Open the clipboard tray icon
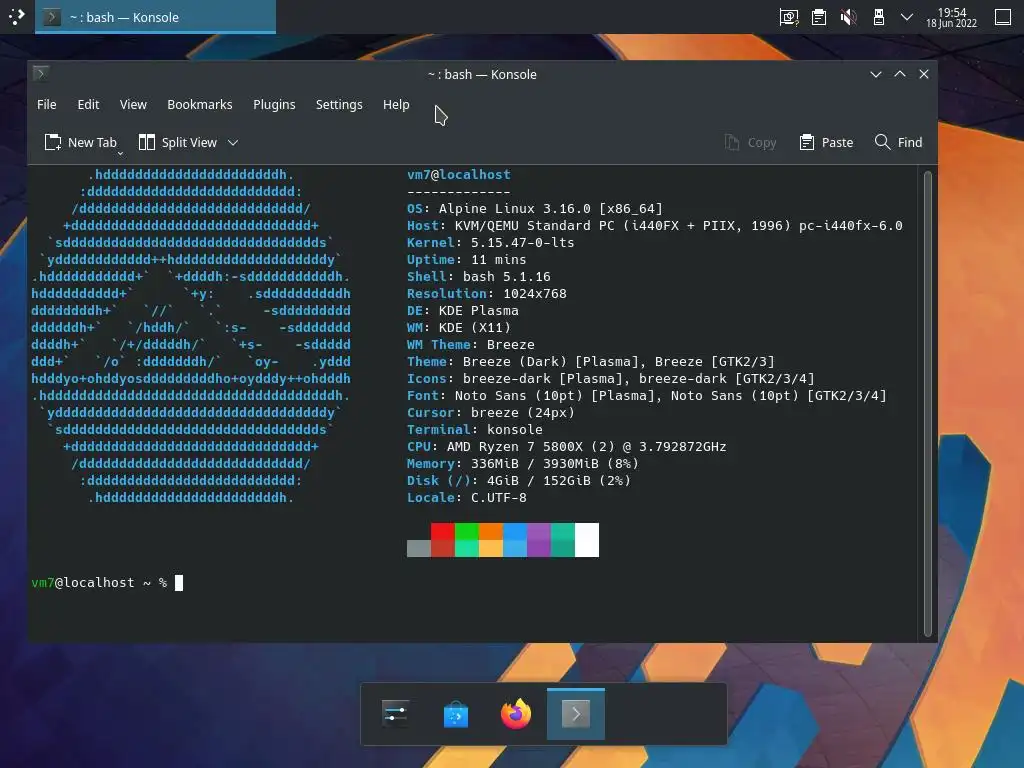 (x=819, y=17)
